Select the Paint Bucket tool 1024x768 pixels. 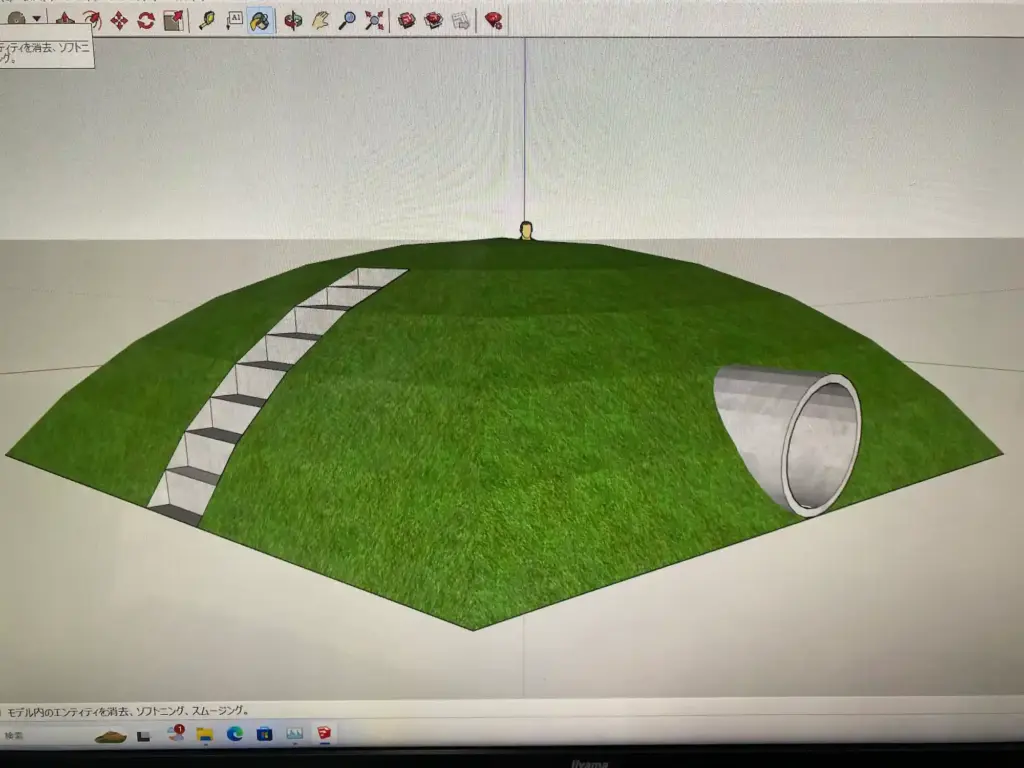point(260,20)
